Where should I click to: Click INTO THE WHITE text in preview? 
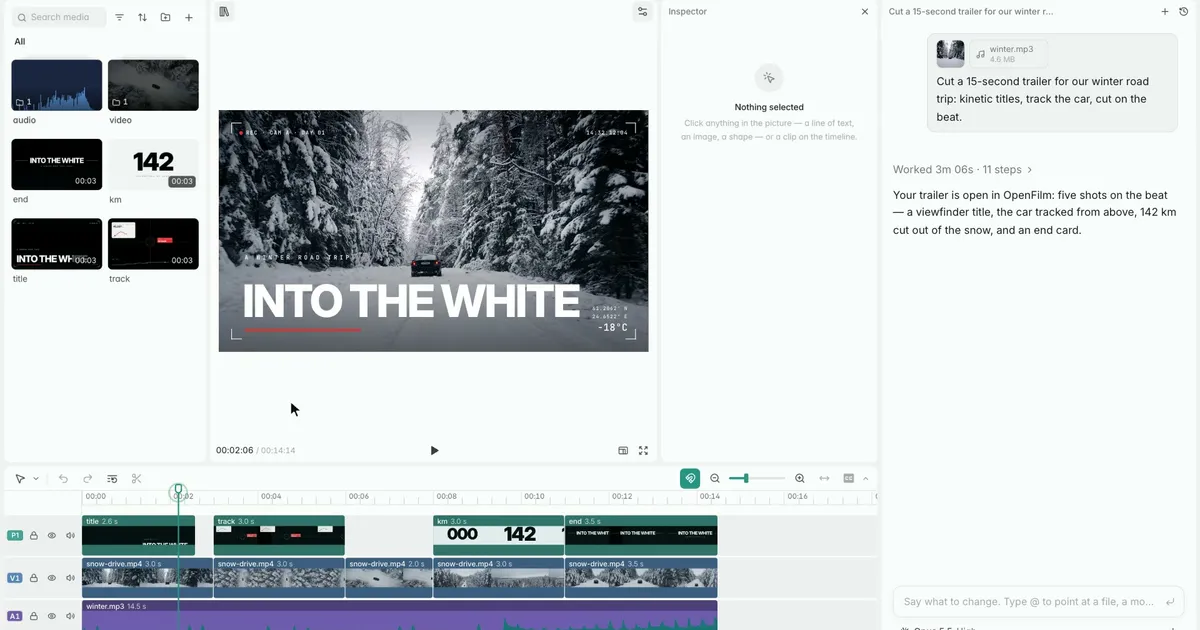pos(411,302)
